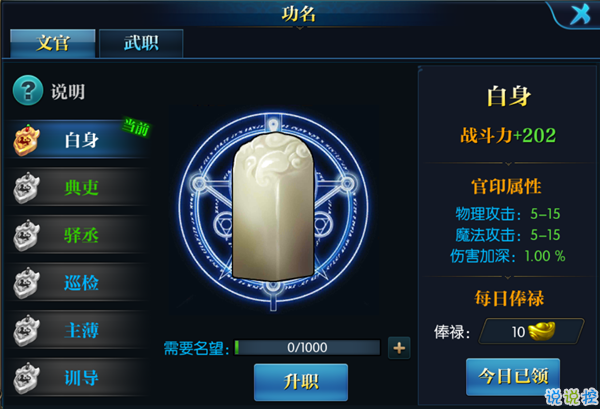Click the white jade seal image
The height and width of the screenshot is (409, 600).
pos(273,207)
